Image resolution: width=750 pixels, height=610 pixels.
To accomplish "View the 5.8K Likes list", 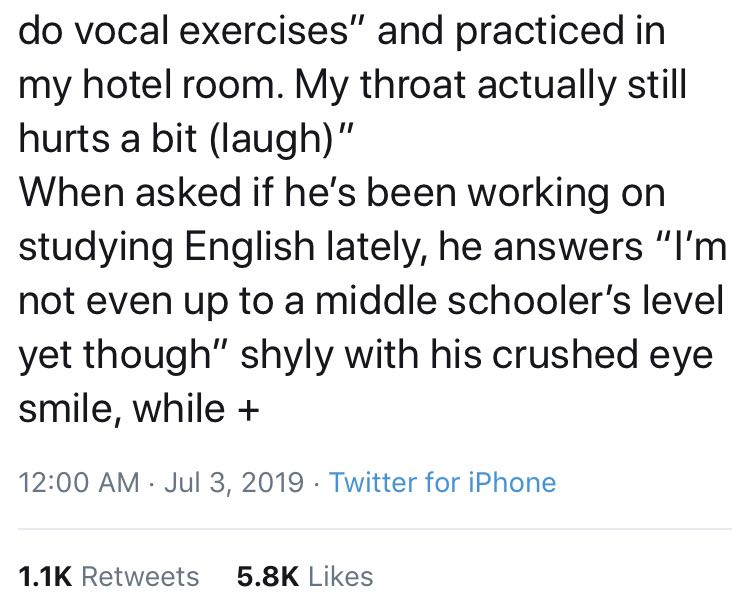I will pyautogui.click(x=304, y=576).
